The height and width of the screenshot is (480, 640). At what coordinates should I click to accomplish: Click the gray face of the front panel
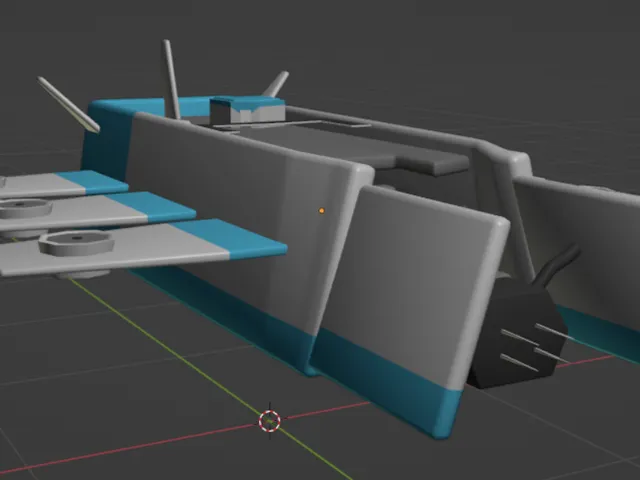point(420,280)
